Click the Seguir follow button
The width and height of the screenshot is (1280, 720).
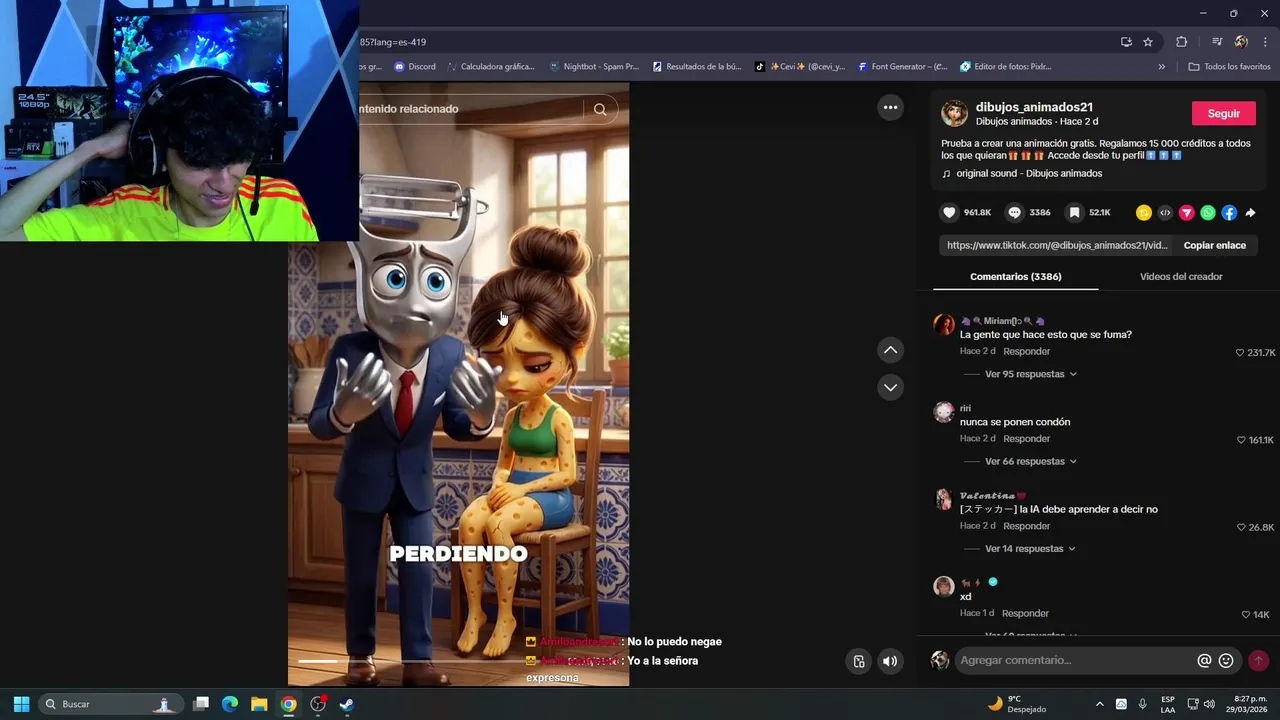pyautogui.click(x=1223, y=113)
